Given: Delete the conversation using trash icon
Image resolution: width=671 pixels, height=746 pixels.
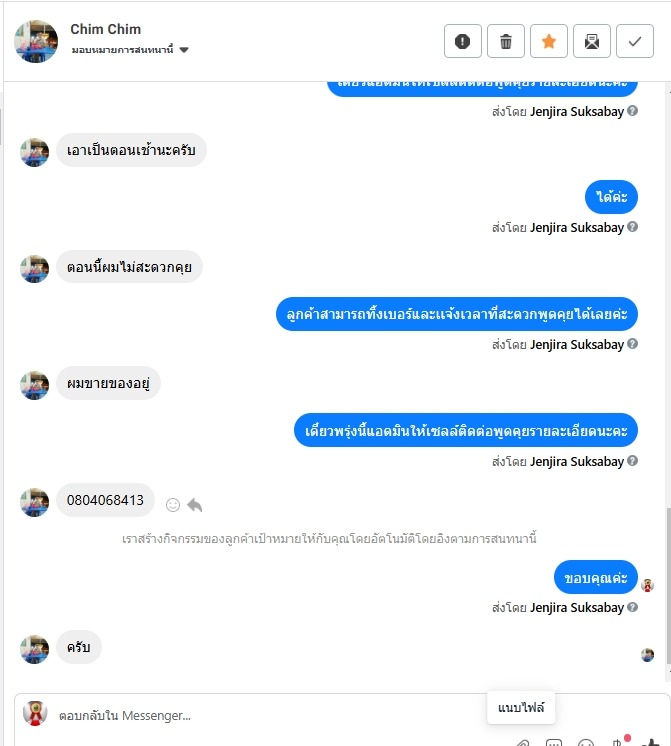Looking at the screenshot, I should tap(505, 41).
